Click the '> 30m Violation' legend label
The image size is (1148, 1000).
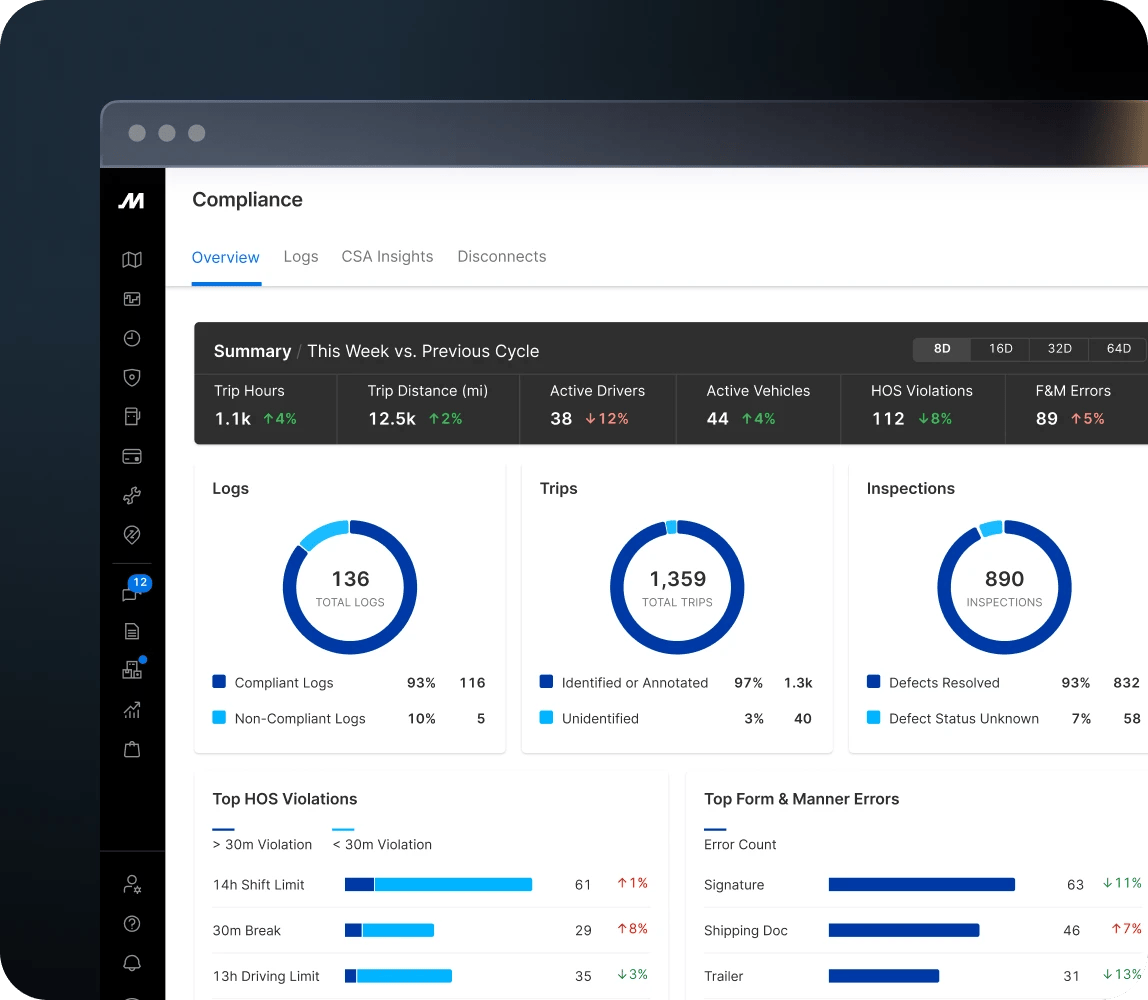262,845
